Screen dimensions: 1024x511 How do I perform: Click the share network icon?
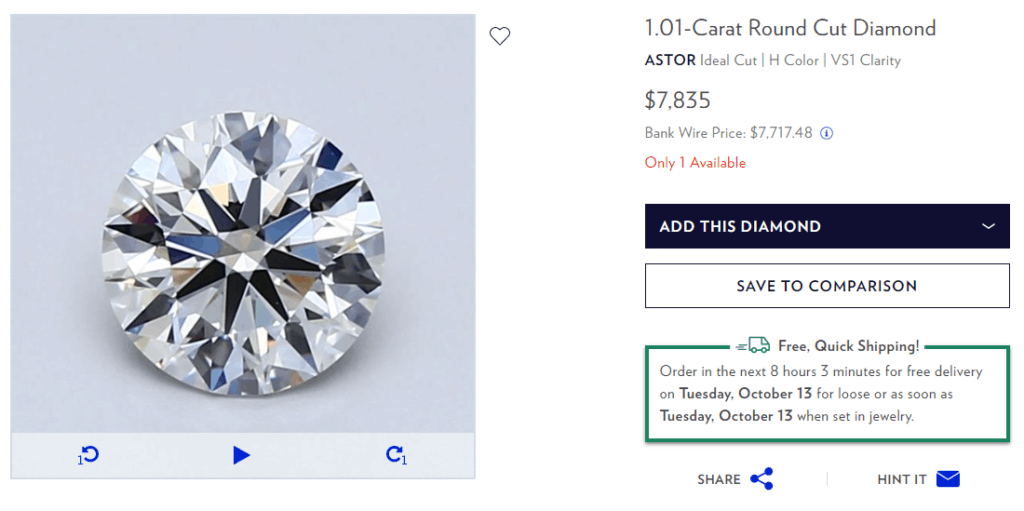[762, 479]
